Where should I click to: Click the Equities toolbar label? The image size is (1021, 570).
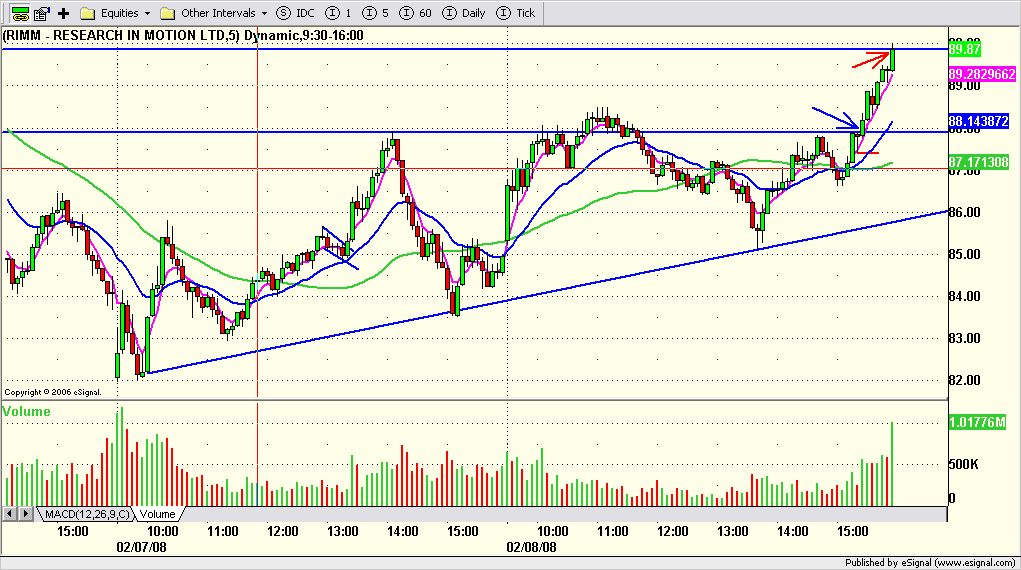click(x=120, y=13)
